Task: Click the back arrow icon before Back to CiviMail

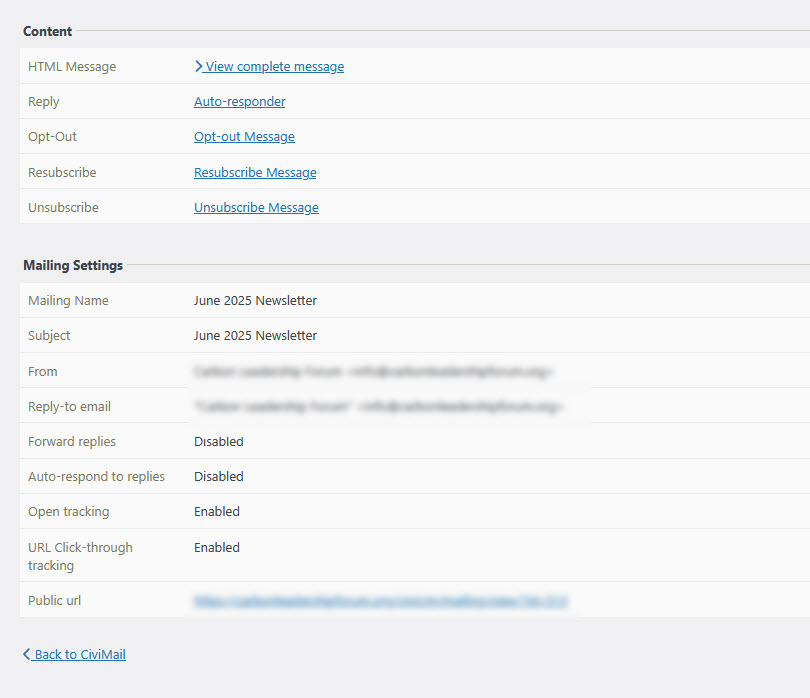Action: pos(27,655)
